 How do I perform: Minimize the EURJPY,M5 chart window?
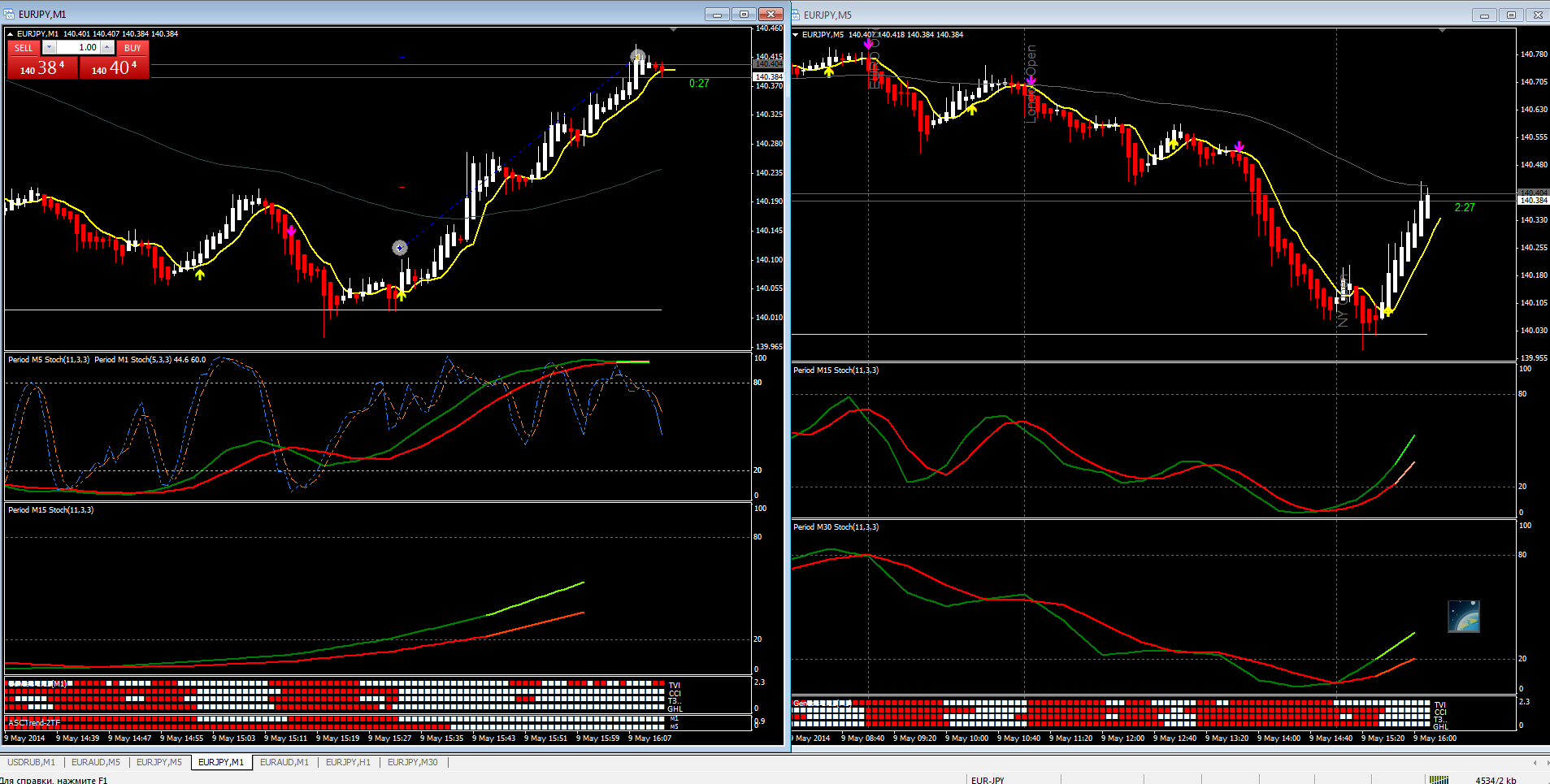(x=1484, y=15)
